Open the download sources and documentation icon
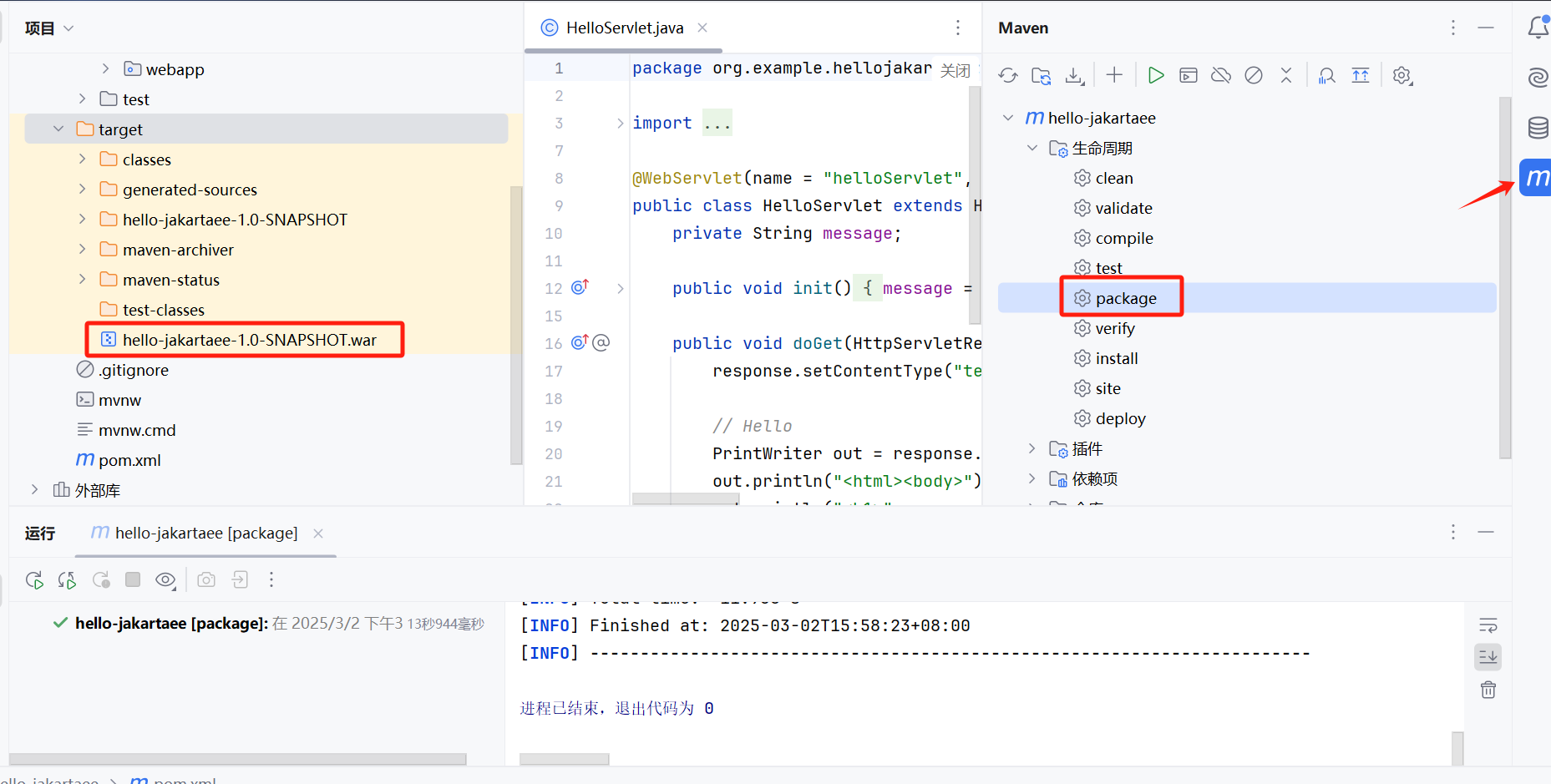The width and height of the screenshot is (1551, 784). [x=1074, y=76]
